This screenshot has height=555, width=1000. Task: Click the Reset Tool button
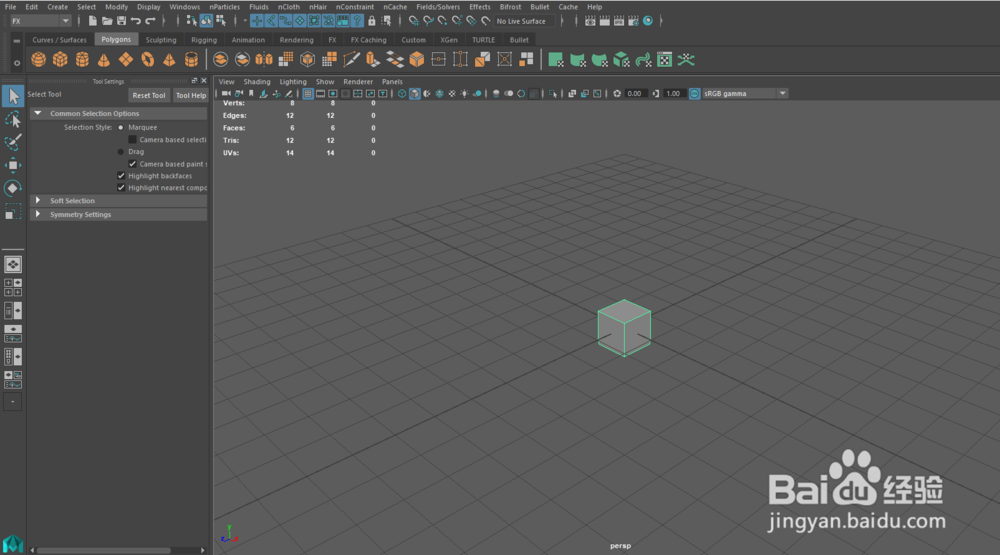click(149, 95)
